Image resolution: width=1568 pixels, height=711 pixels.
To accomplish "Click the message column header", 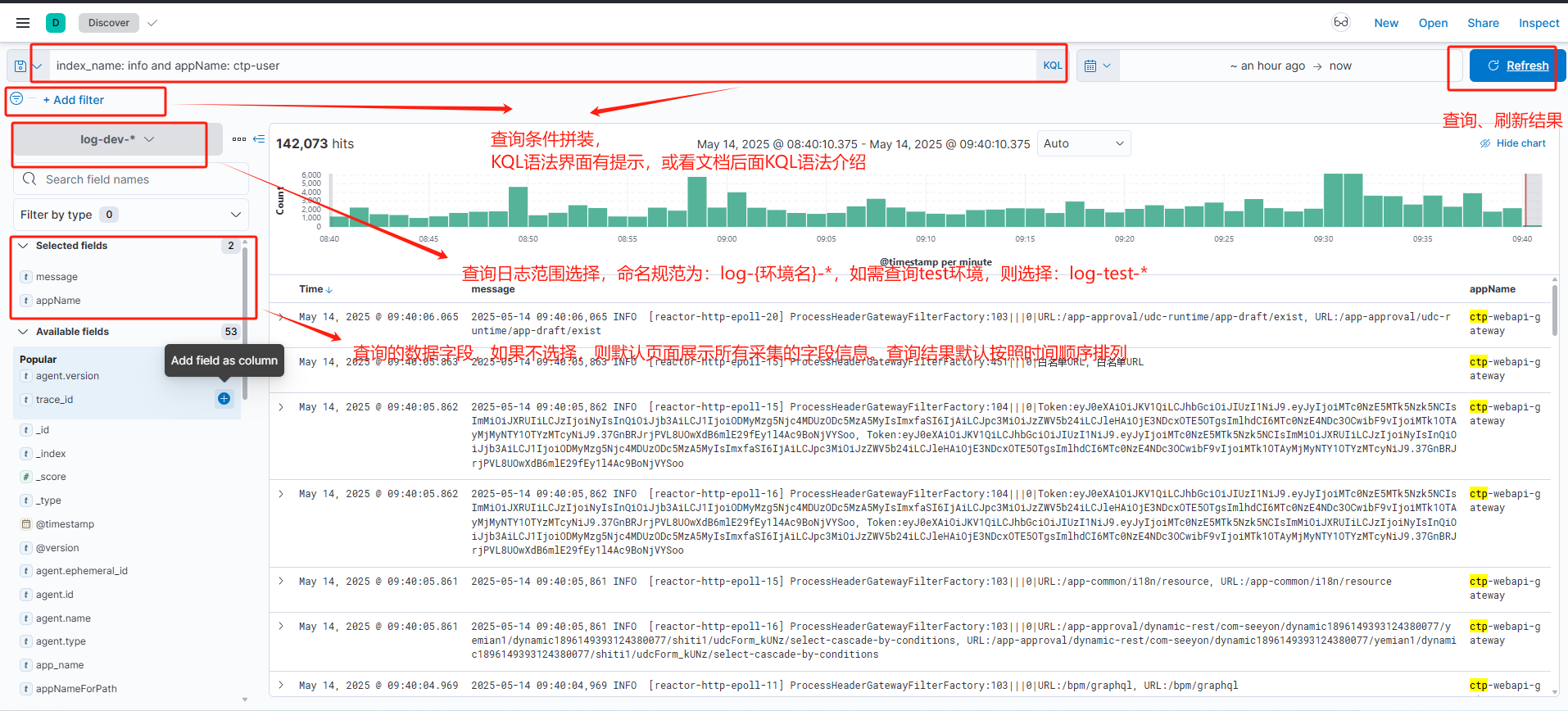I will (493, 289).
